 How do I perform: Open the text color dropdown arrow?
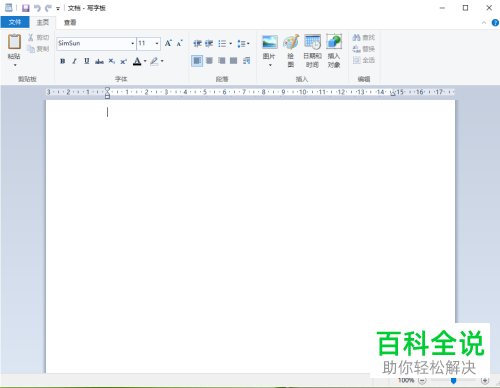(145, 61)
